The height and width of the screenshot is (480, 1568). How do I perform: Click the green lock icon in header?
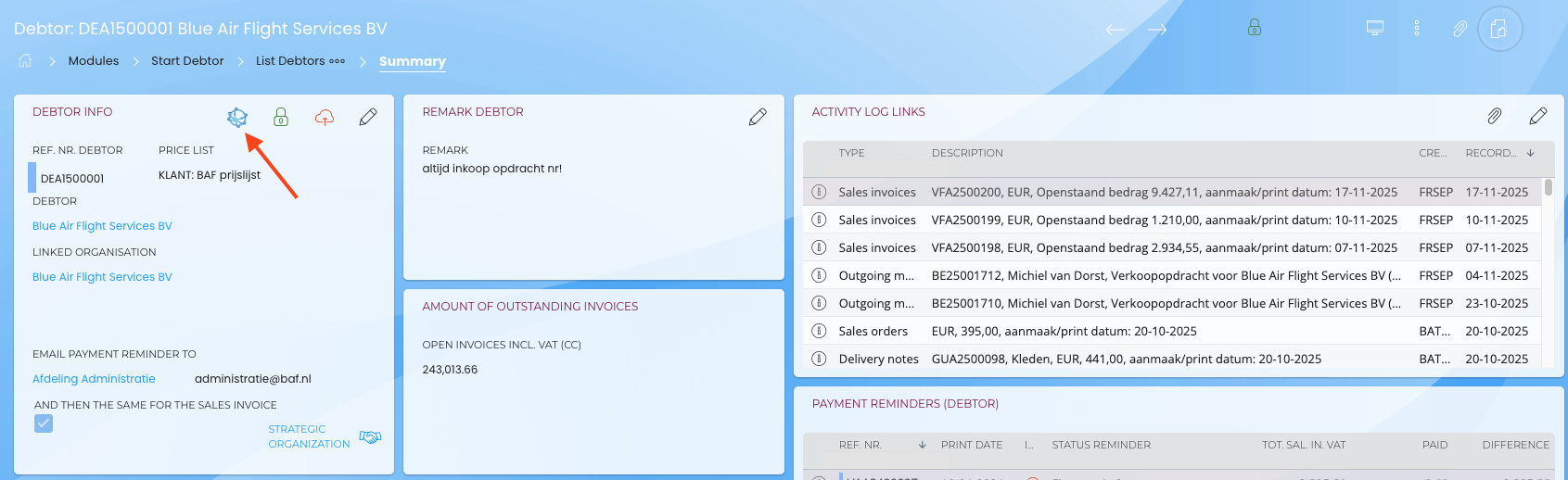1255,28
